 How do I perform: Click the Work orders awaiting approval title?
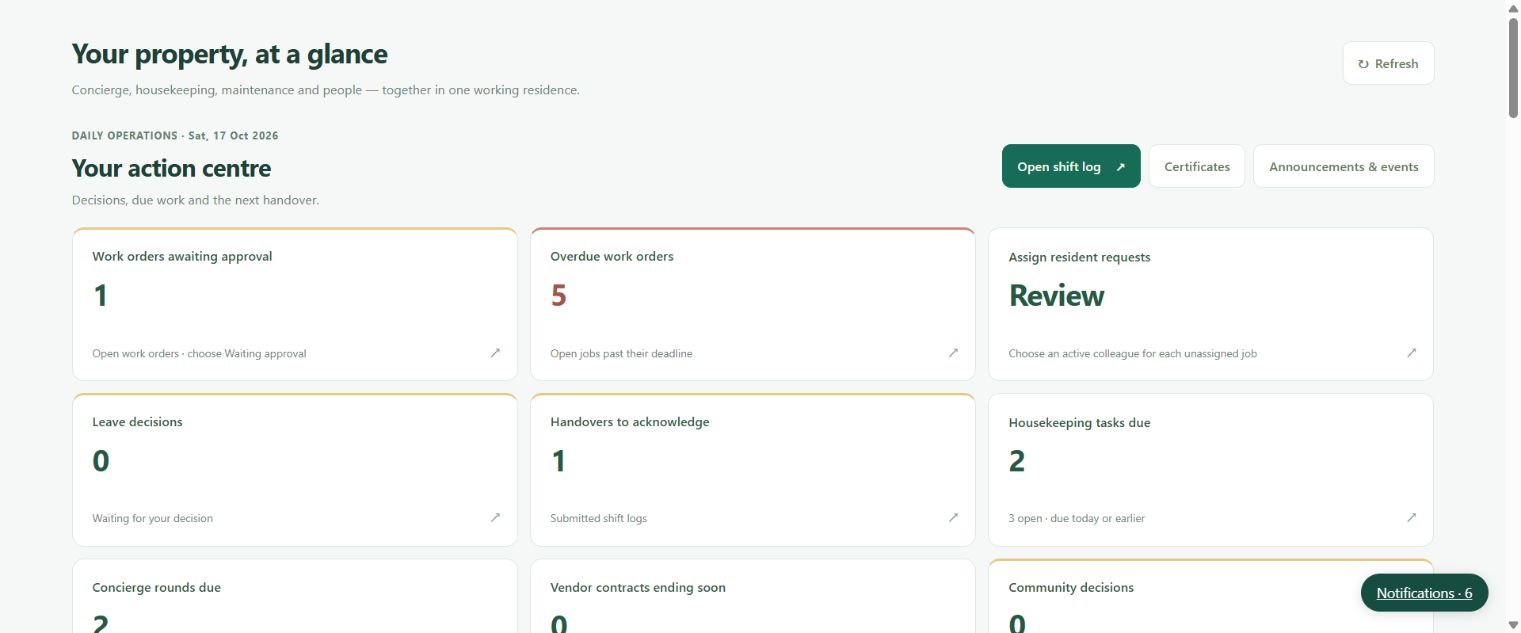click(182, 256)
